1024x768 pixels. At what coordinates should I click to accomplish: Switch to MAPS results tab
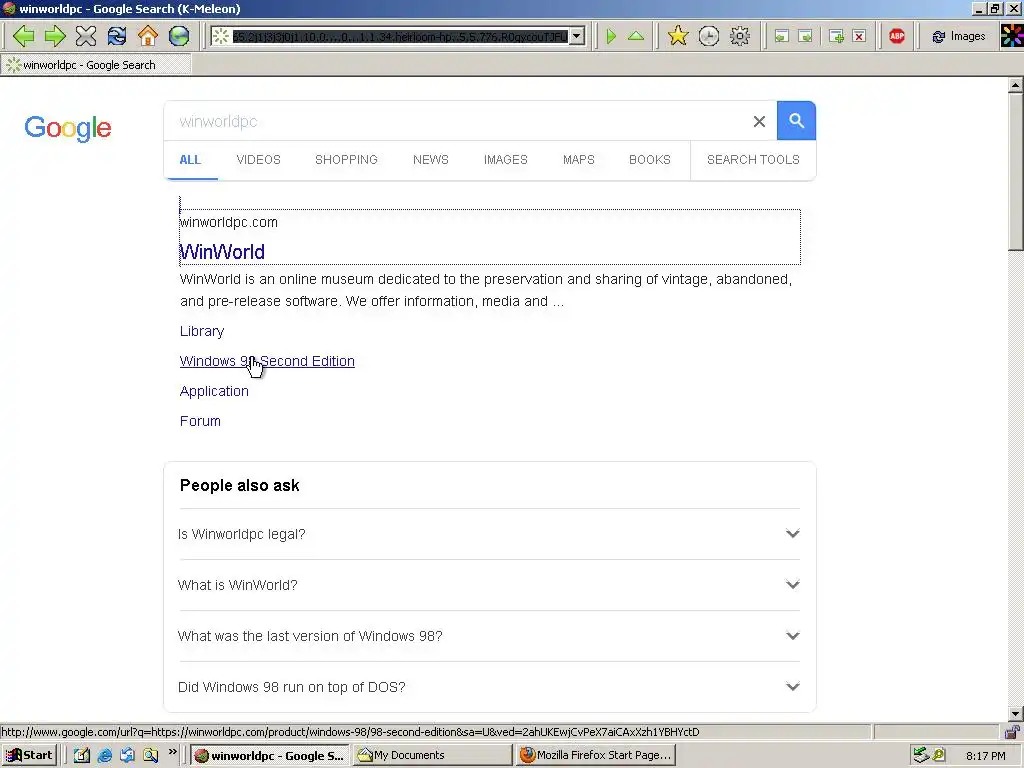click(x=579, y=160)
